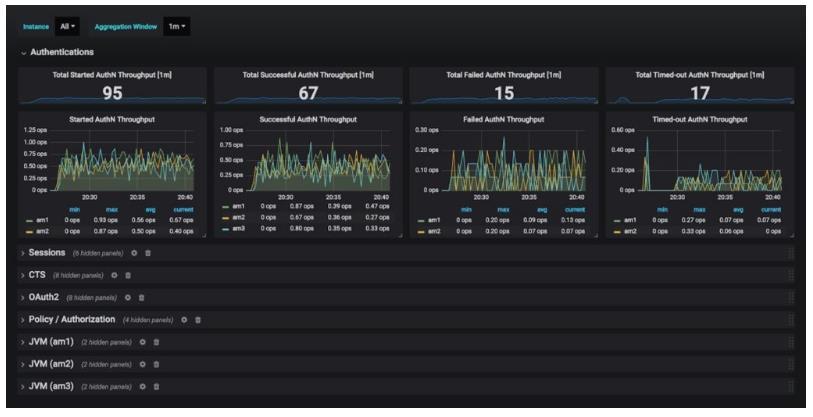The height and width of the screenshot is (417, 813).
Task: Click the JVM (am1) row trash icon
Action: pos(156,342)
